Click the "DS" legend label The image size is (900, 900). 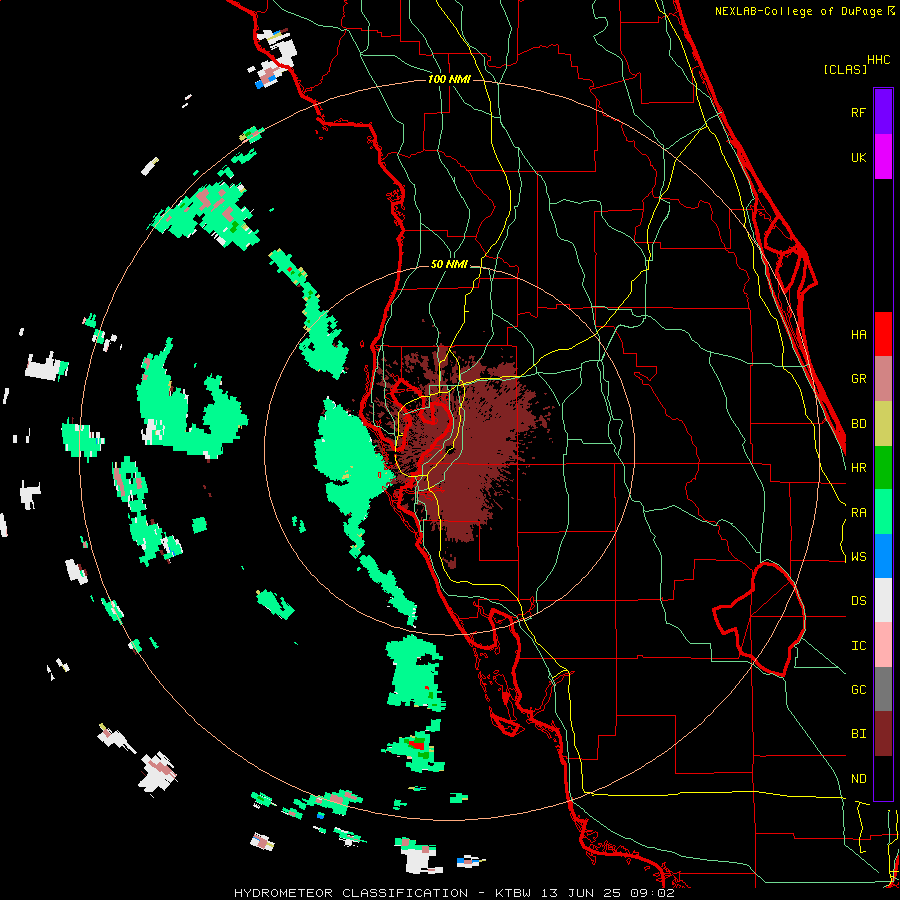pyautogui.click(x=858, y=601)
